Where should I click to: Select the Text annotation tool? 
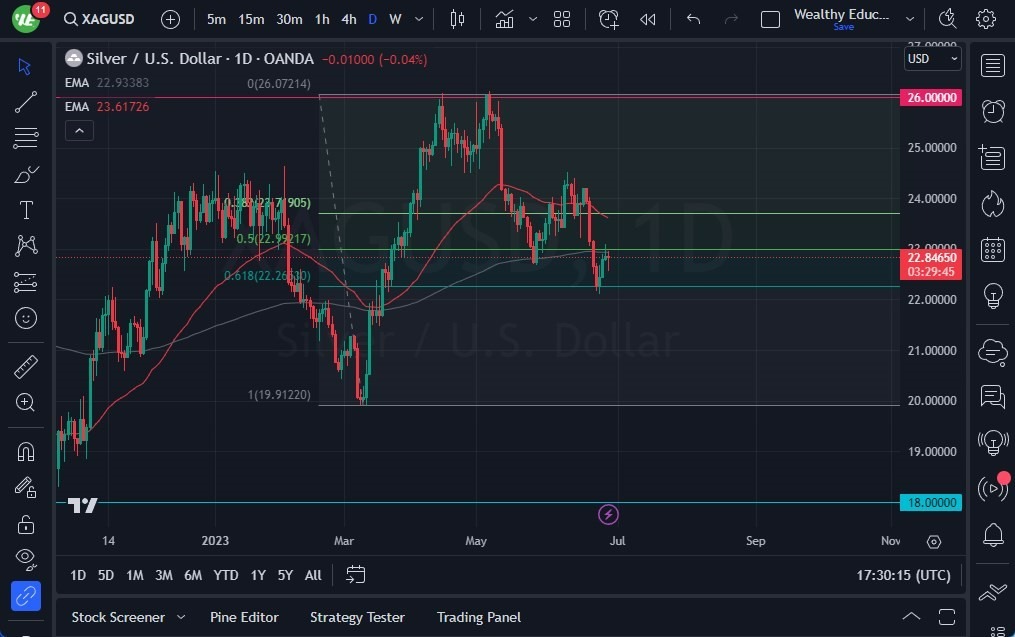pos(26,210)
